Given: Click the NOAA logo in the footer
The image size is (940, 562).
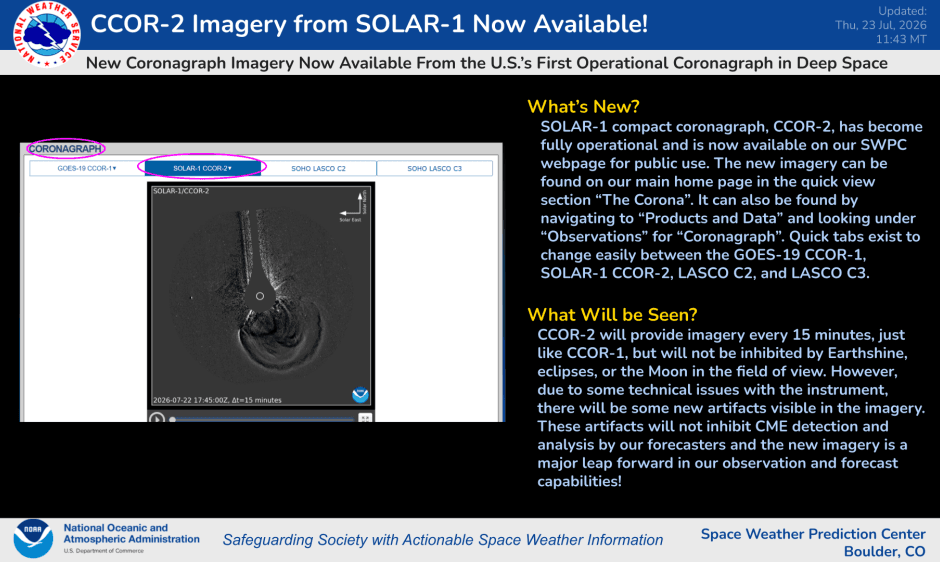Looking at the screenshot, I should (33, 539).
